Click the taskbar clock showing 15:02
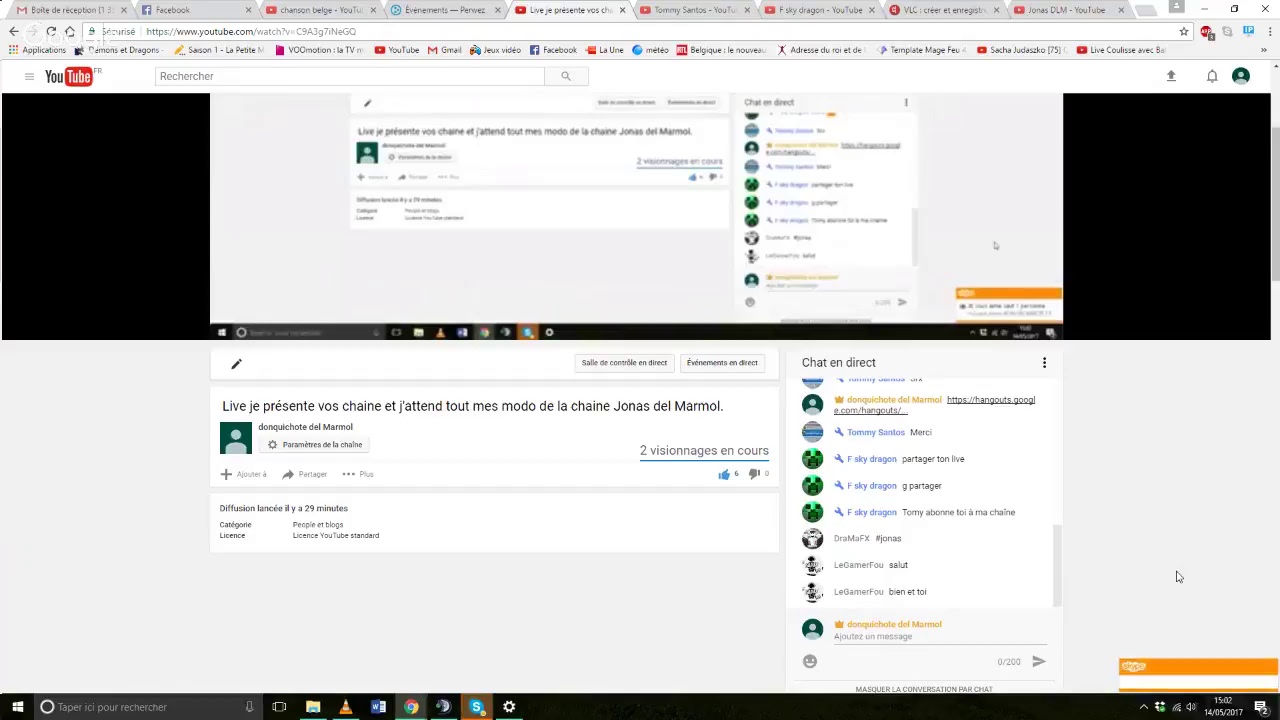The image size is (1280, 720). coord(1223,706)
